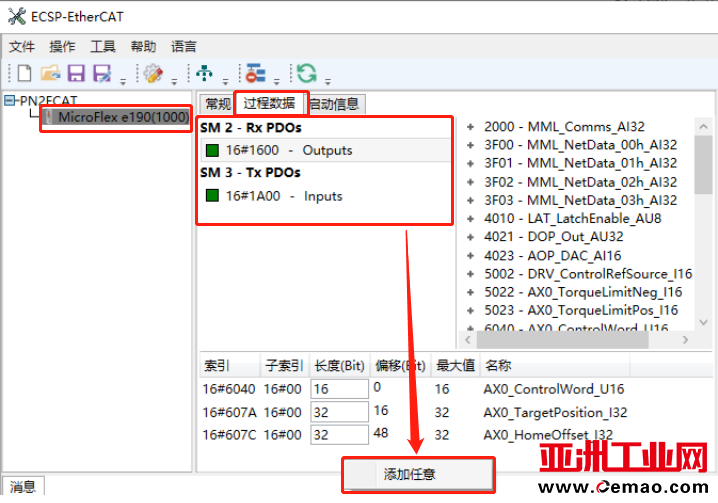
Task: Click the 名称 column header
Action: 555,366
